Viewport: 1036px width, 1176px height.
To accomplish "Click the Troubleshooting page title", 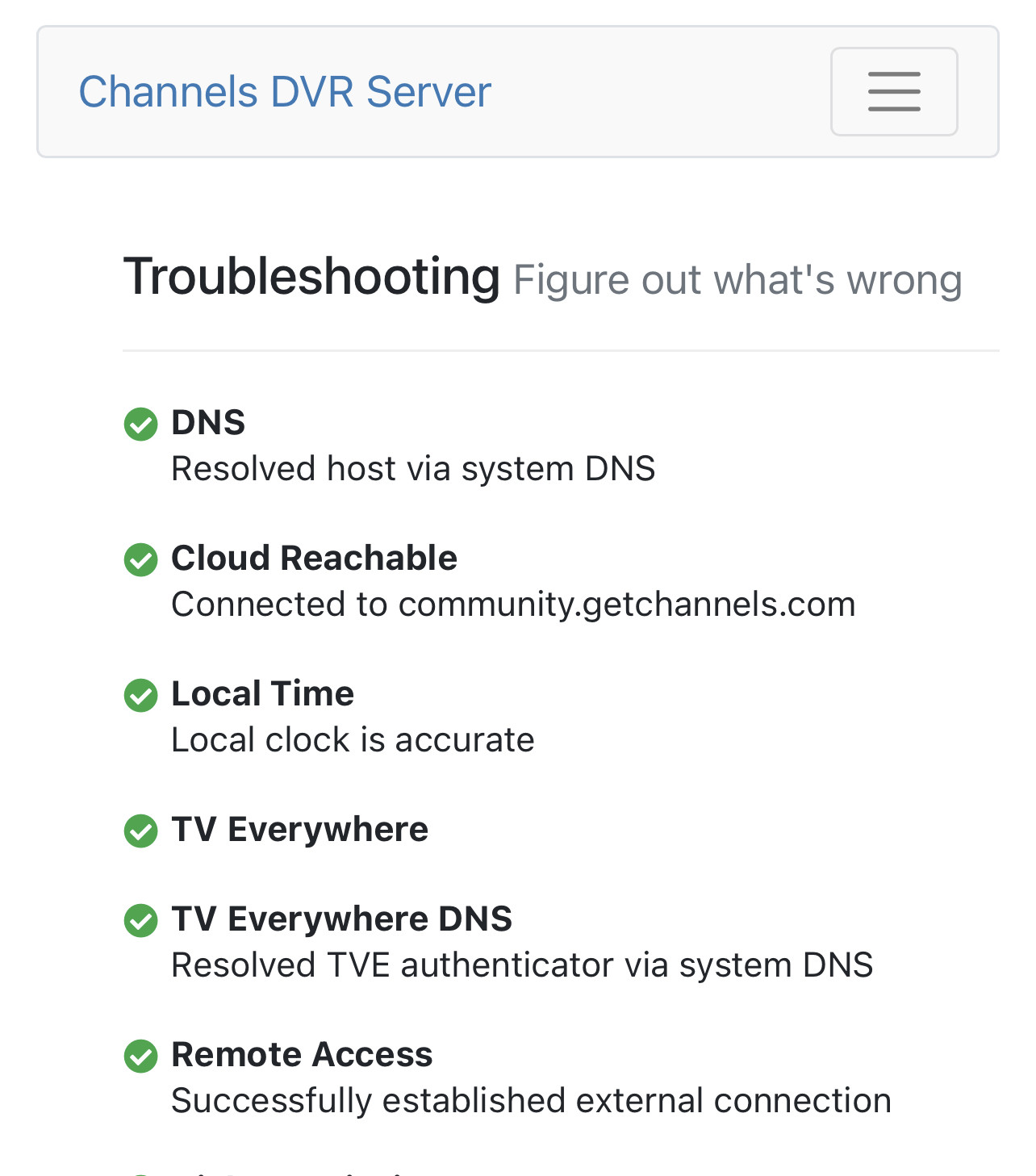I will (311, 277).
